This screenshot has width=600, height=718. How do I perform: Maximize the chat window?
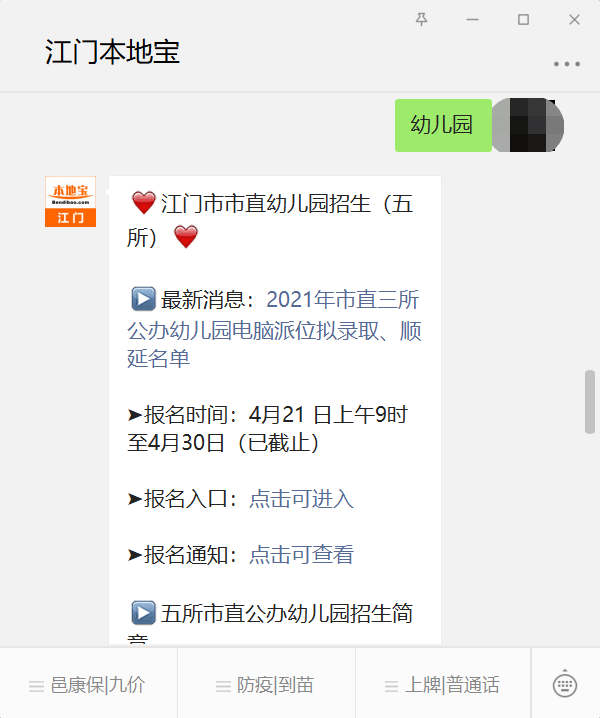point(523,20)
